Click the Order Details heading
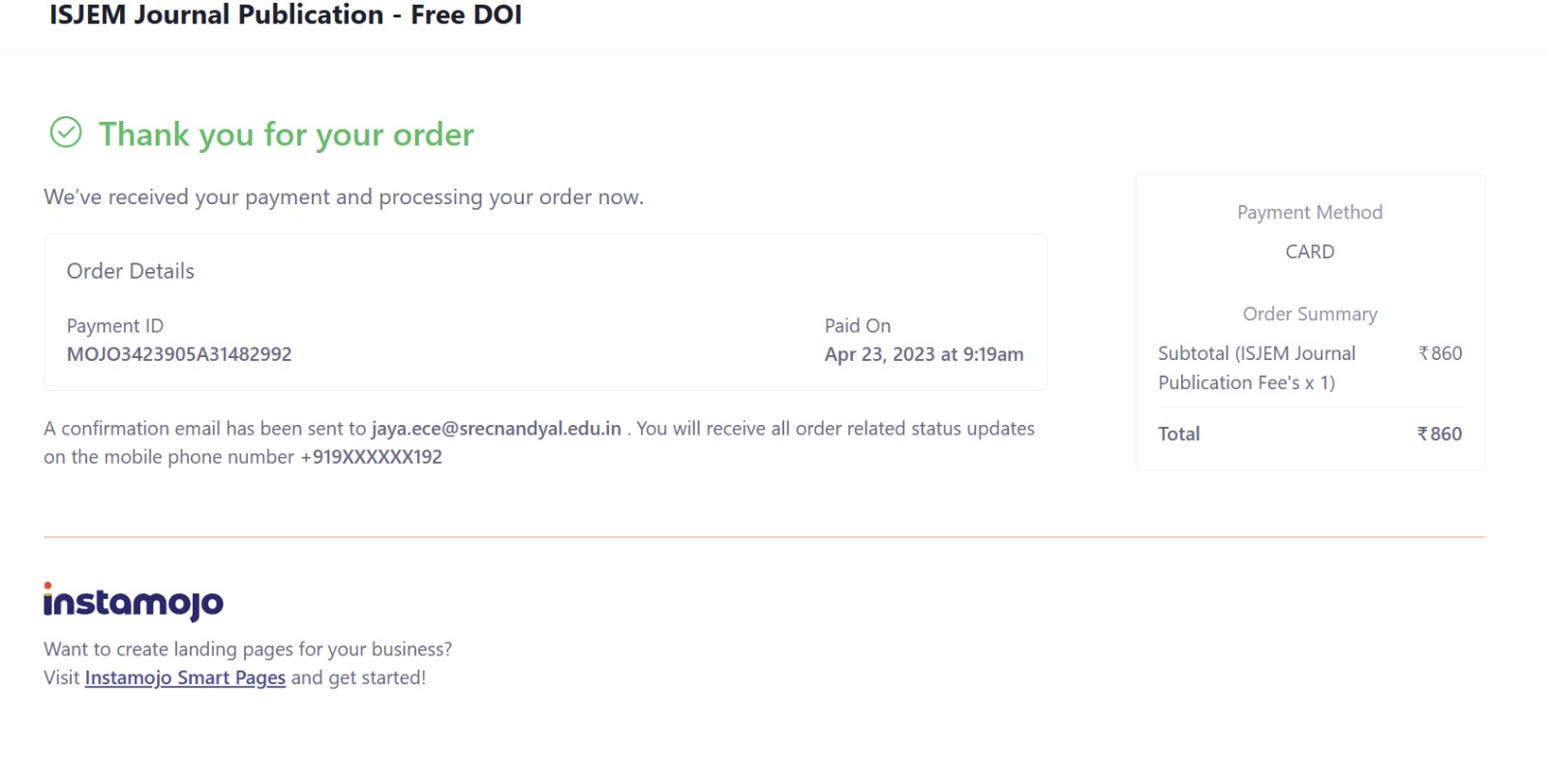 tap(131, 271)
